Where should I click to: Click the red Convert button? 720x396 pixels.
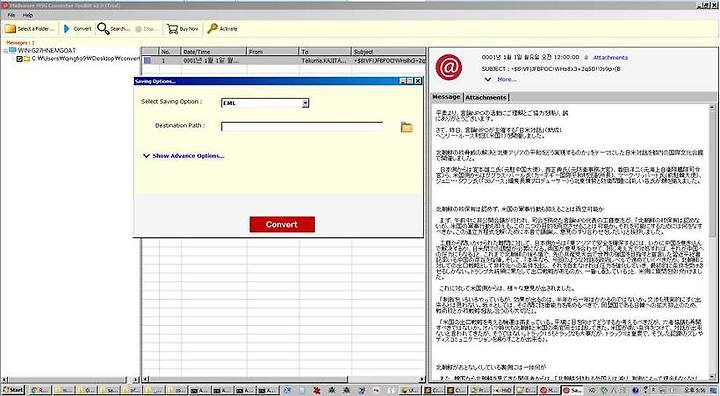282,224
